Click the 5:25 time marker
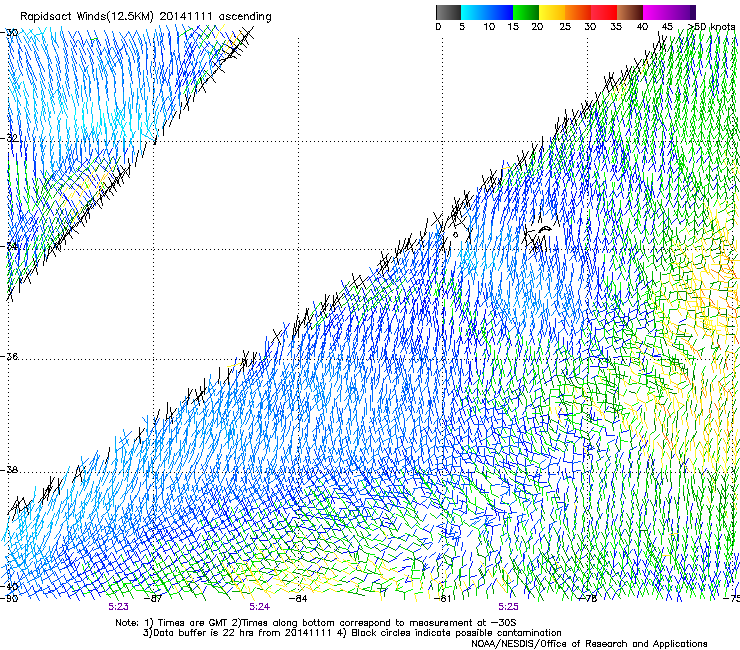The width and height of the screenshot is (740, 650). 508,607
